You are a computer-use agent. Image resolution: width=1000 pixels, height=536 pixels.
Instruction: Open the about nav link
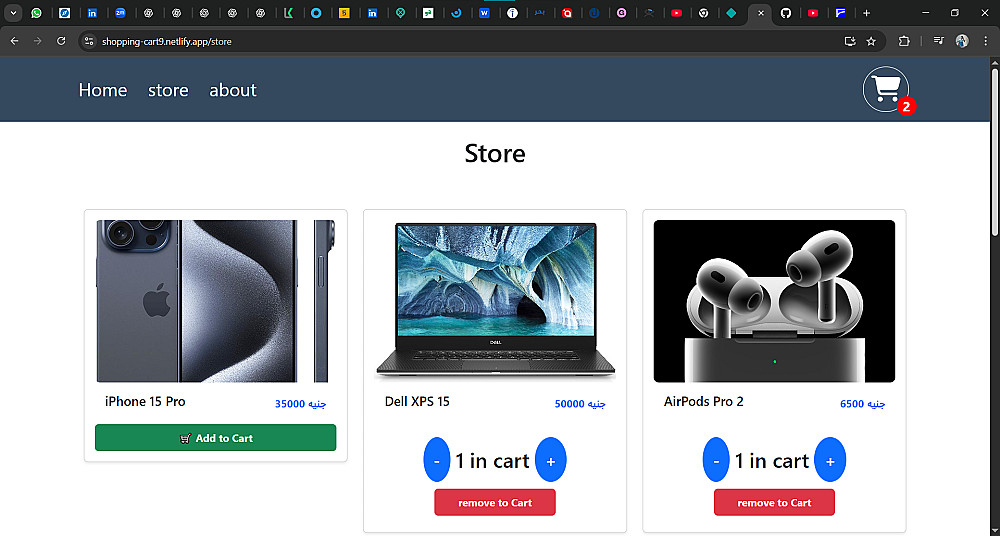pos(233,90)
